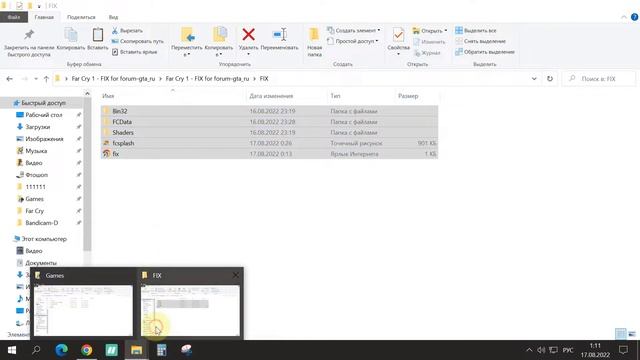This screenshot has width=640, height=360.
Task: Switch to the Главная ribbon tab
Action: click(x=44, y=17)
